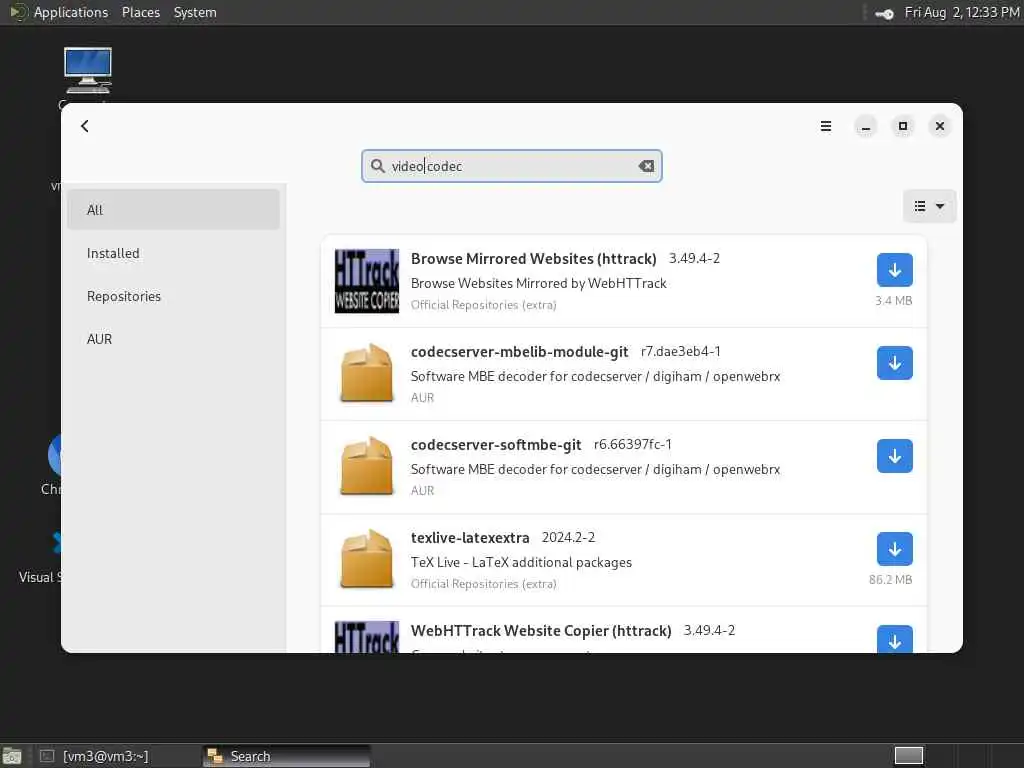
Task: Select the Search window taskbar button
Action: (286, 756)
